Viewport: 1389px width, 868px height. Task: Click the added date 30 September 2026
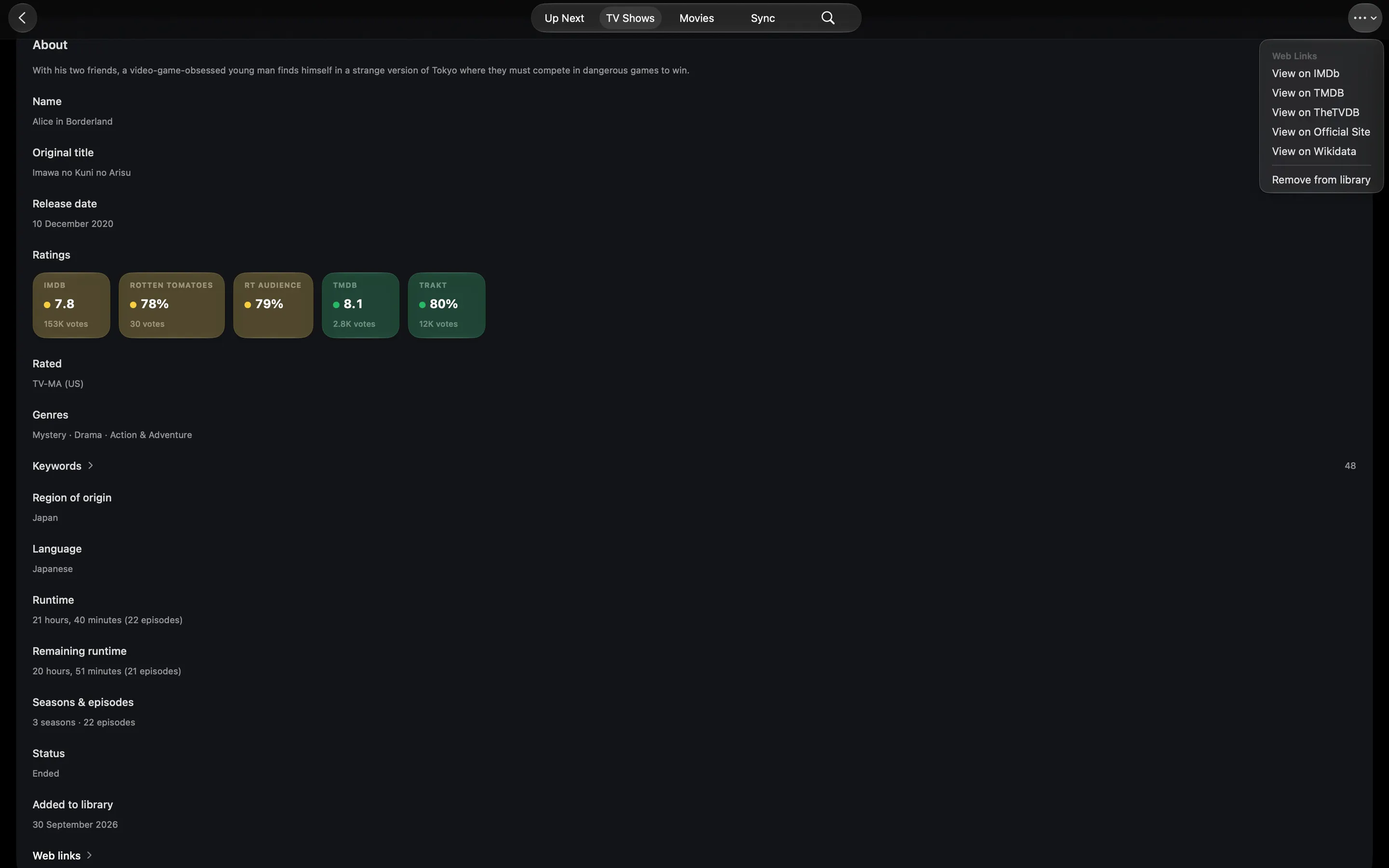point(75,825)
